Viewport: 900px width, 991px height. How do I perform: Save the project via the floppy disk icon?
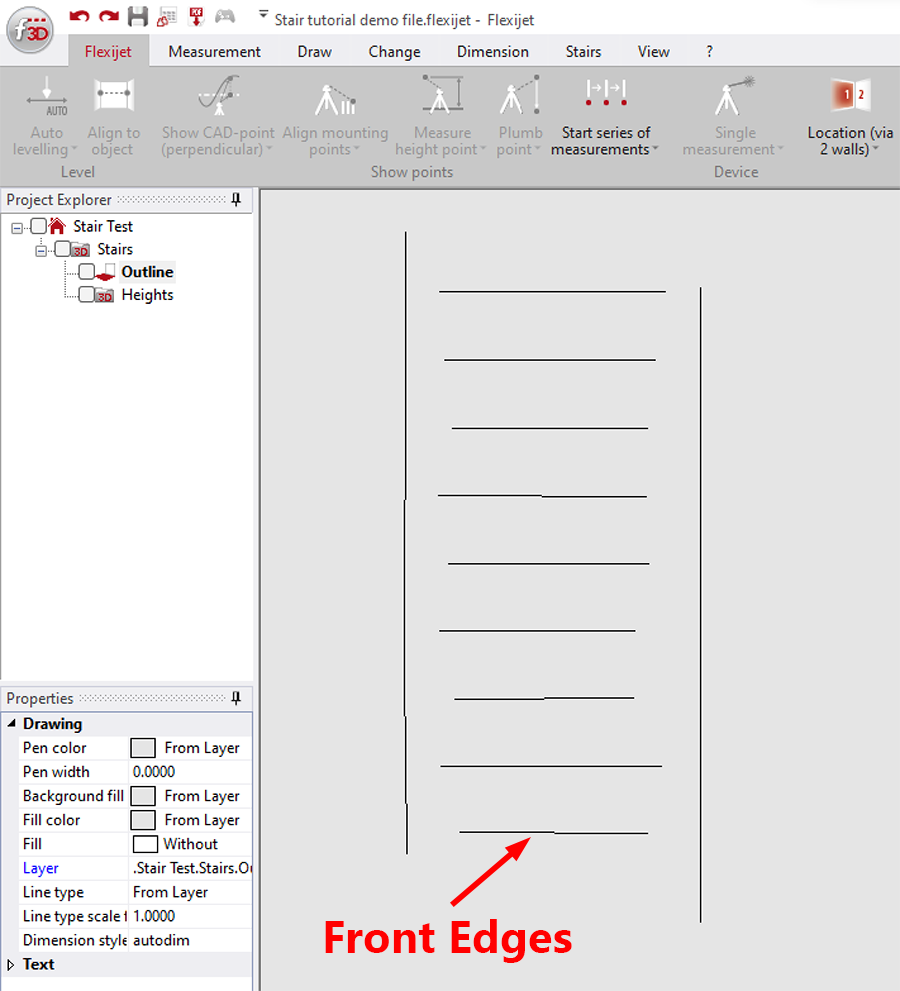click(x=137, y=16)
